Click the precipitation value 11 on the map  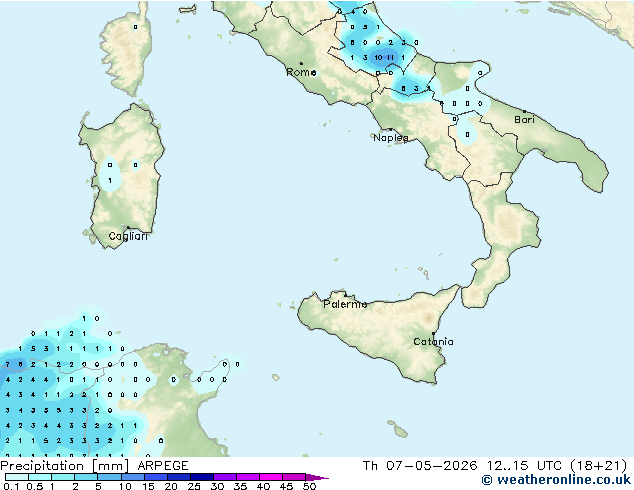390,57
